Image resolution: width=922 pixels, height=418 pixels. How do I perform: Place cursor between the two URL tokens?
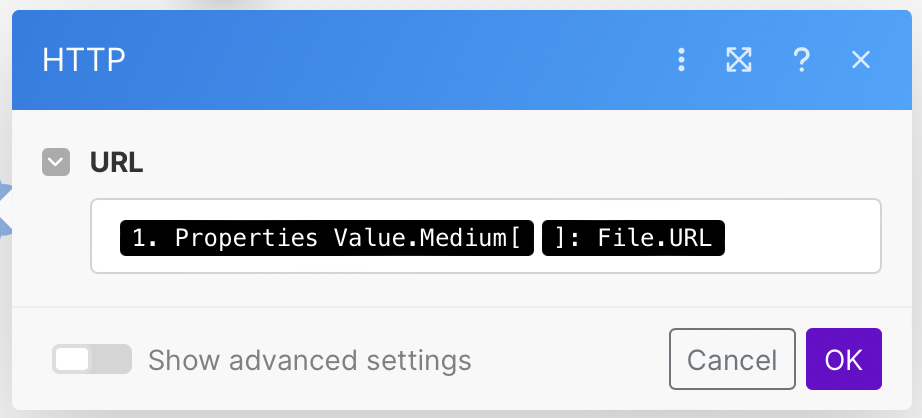click(x=537, y=238)
